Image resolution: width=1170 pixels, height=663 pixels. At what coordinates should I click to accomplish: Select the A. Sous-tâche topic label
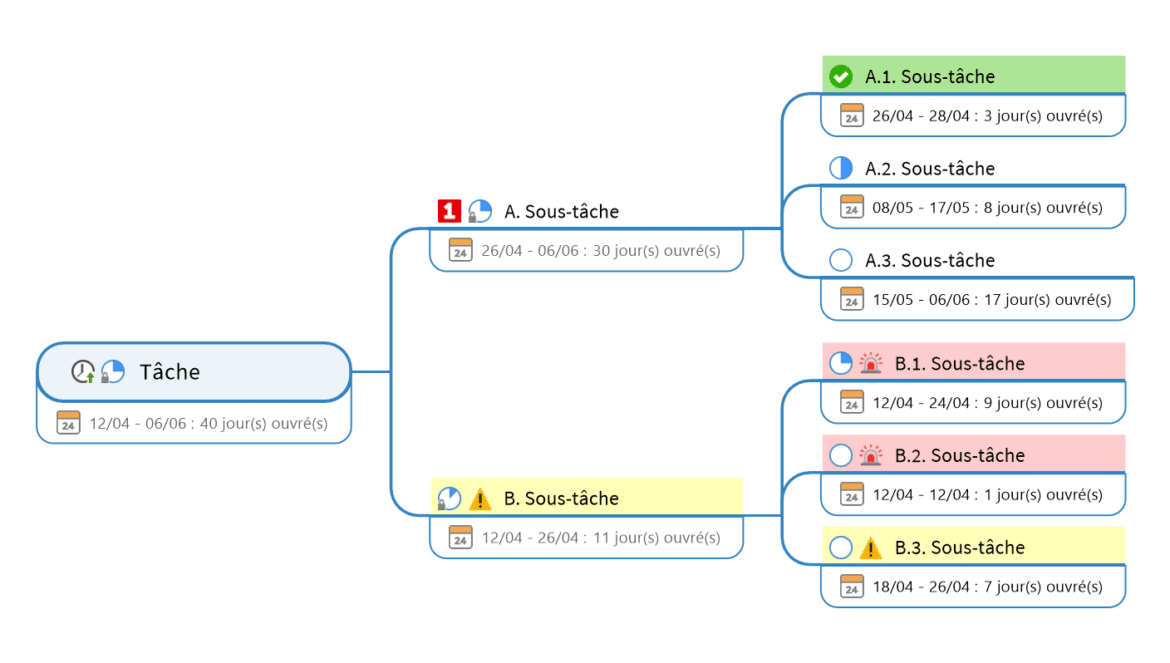pos(561,211)
